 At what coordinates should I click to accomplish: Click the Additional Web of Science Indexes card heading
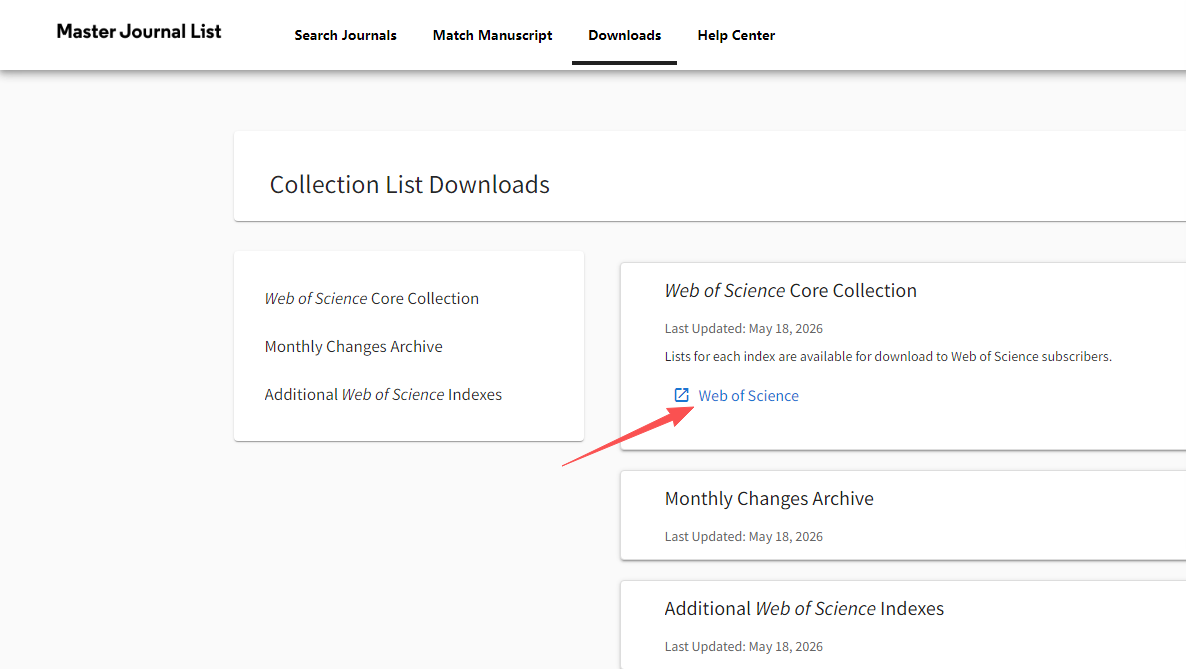point(804,608)
